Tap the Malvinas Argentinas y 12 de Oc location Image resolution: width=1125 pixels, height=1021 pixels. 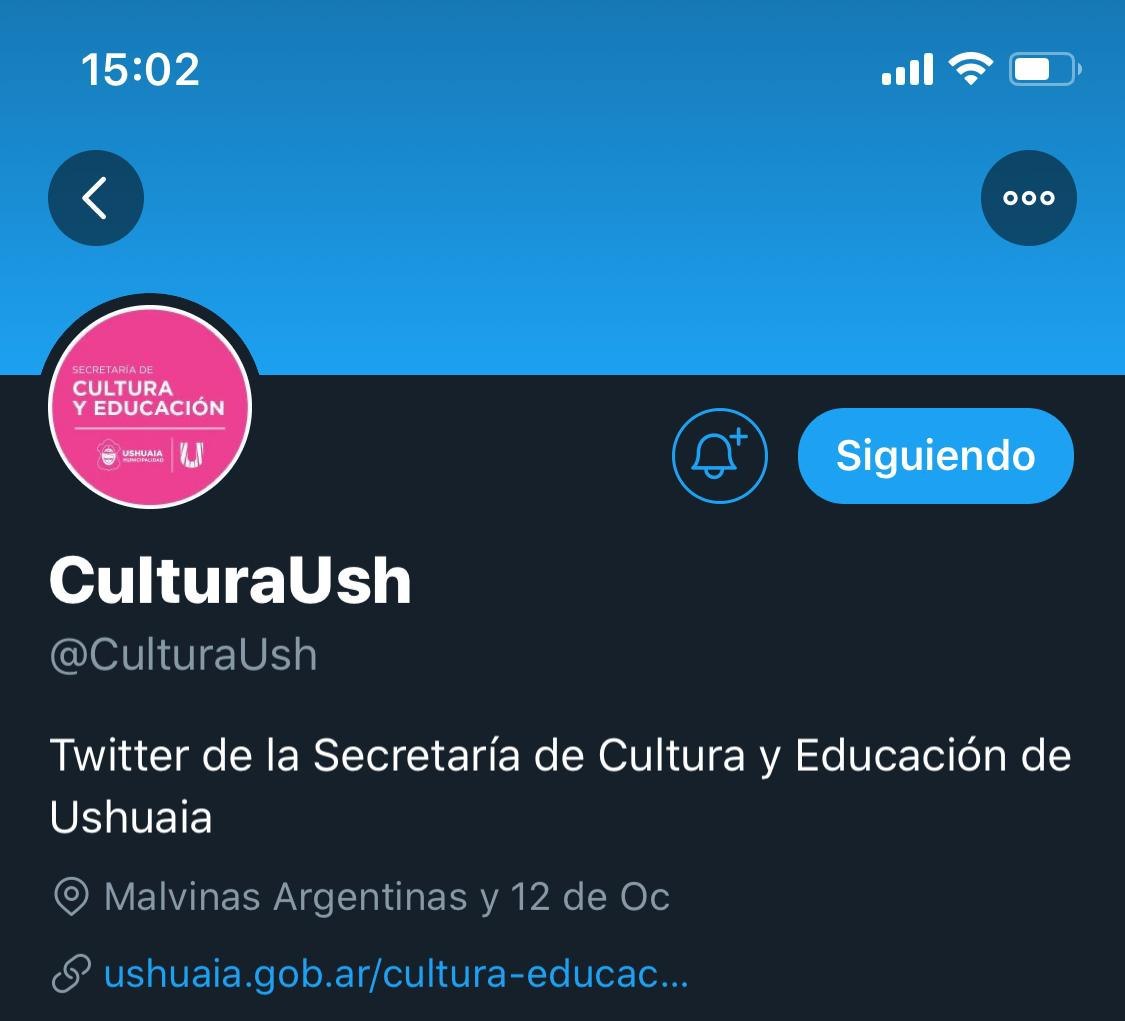pos(387,896)
